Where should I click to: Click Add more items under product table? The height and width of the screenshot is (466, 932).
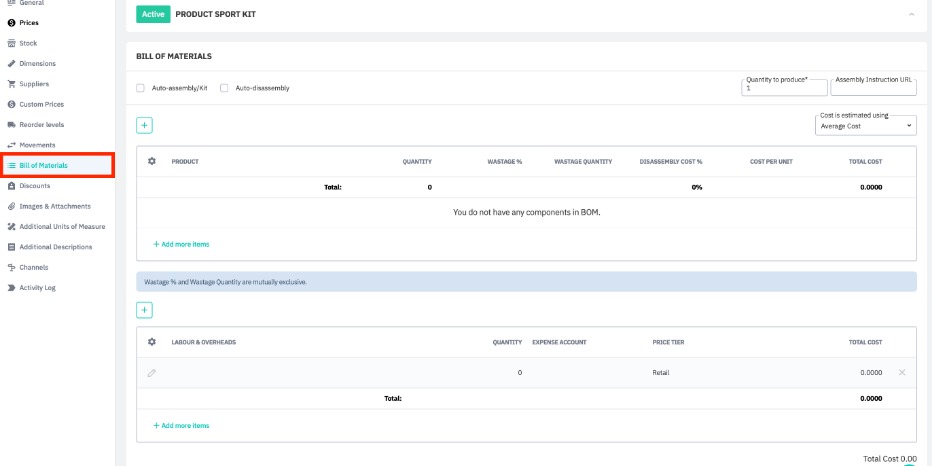tap(181, 244)
